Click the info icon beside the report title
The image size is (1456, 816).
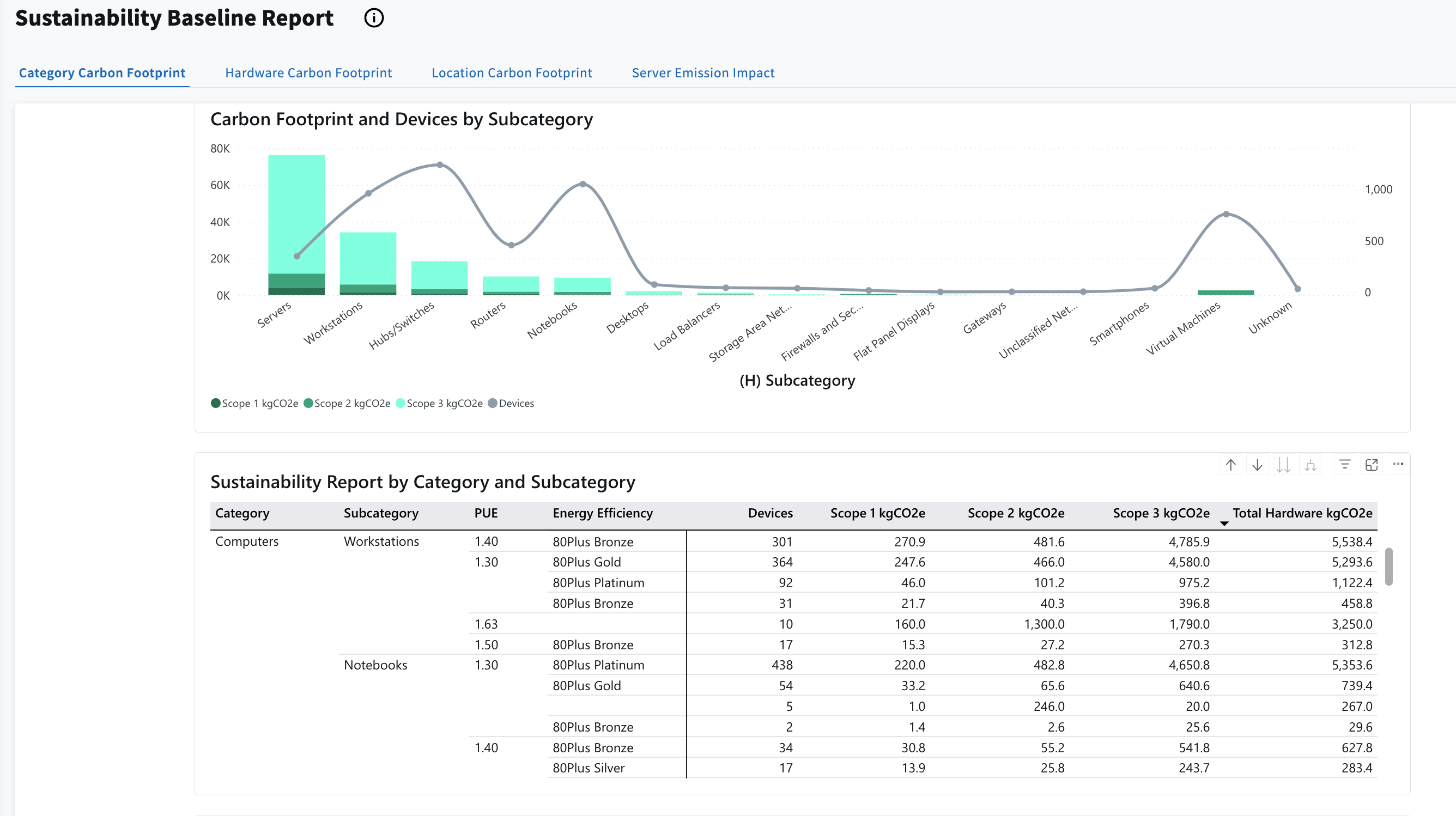[374, 18]
